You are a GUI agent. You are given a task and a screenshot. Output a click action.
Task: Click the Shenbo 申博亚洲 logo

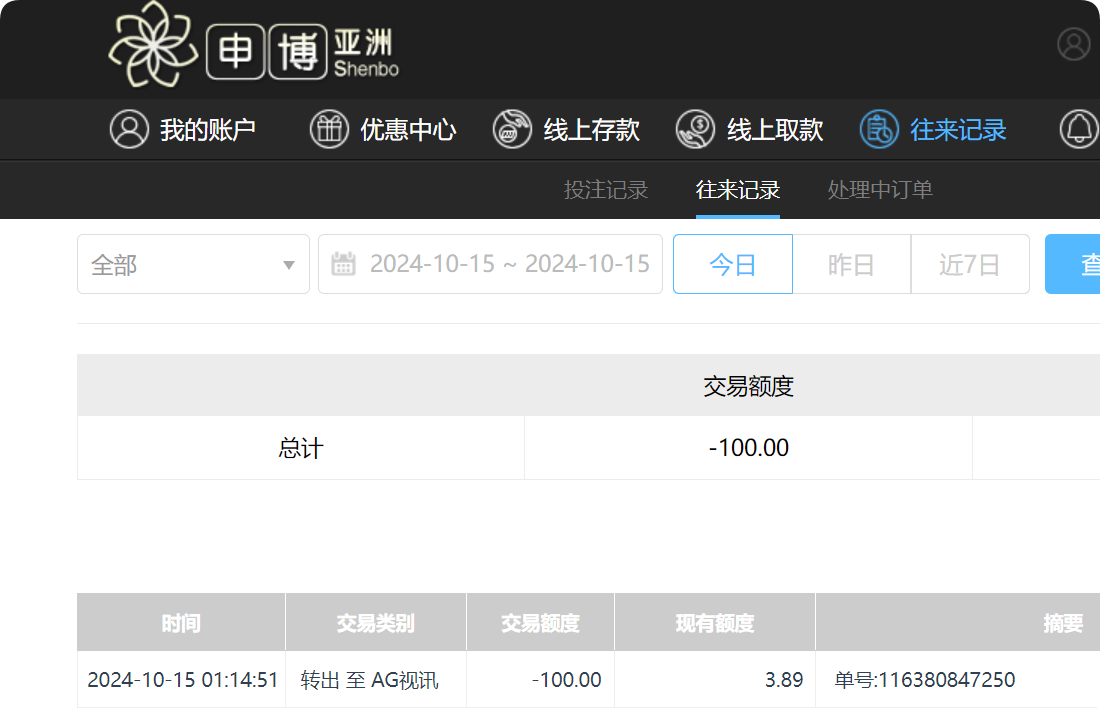tap(255, 49)
